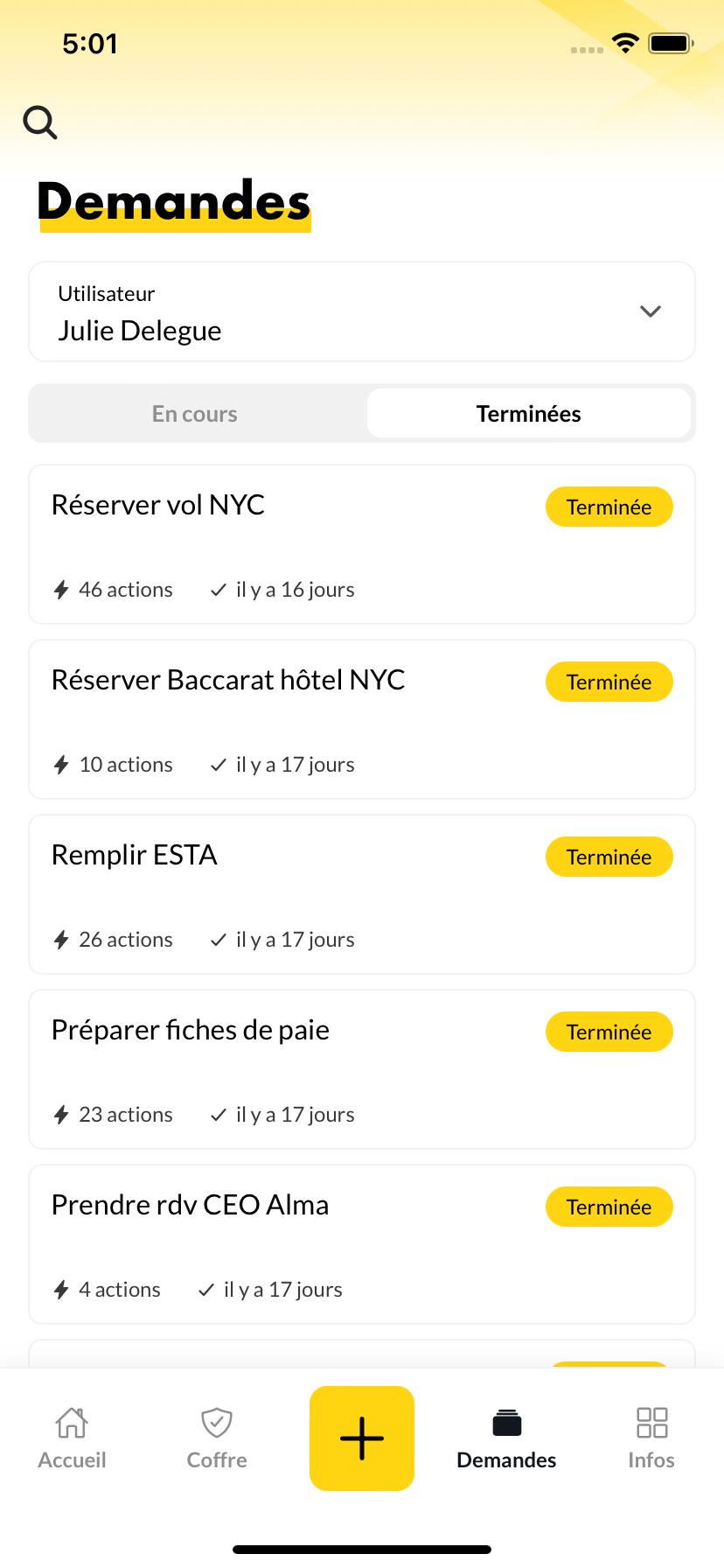Open the Accueil home icon
This screenshot has width=724, height=1568.
[72, 1423]
